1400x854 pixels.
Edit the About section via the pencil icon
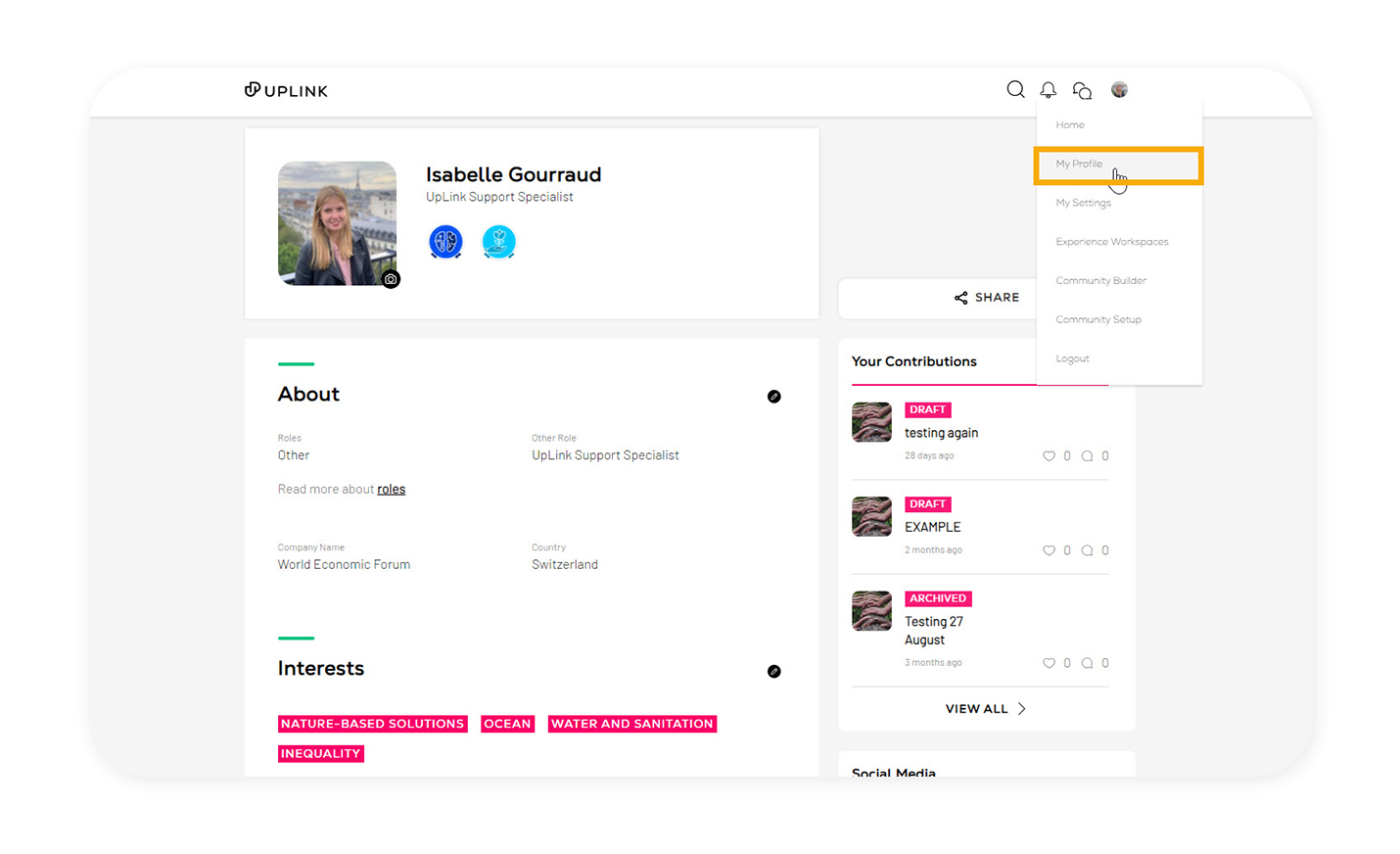774,397
